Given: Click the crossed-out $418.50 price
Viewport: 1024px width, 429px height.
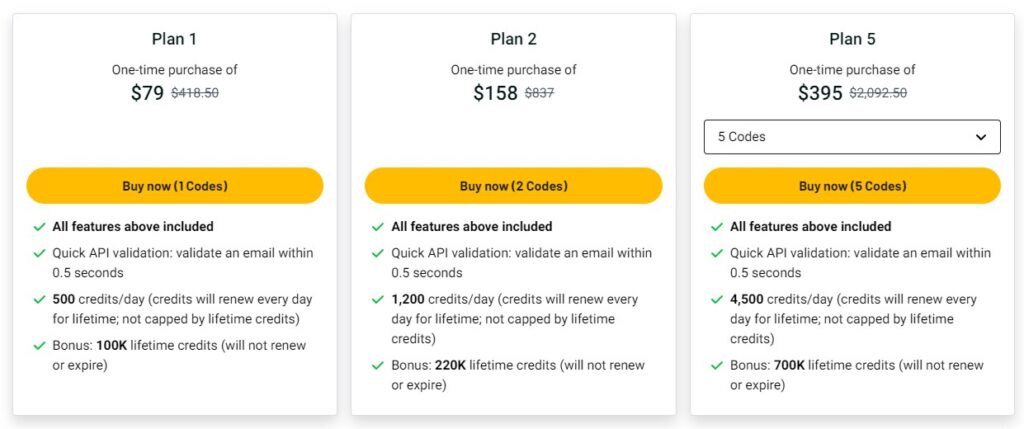Looking at the screenshot, I should click(195, 93).
